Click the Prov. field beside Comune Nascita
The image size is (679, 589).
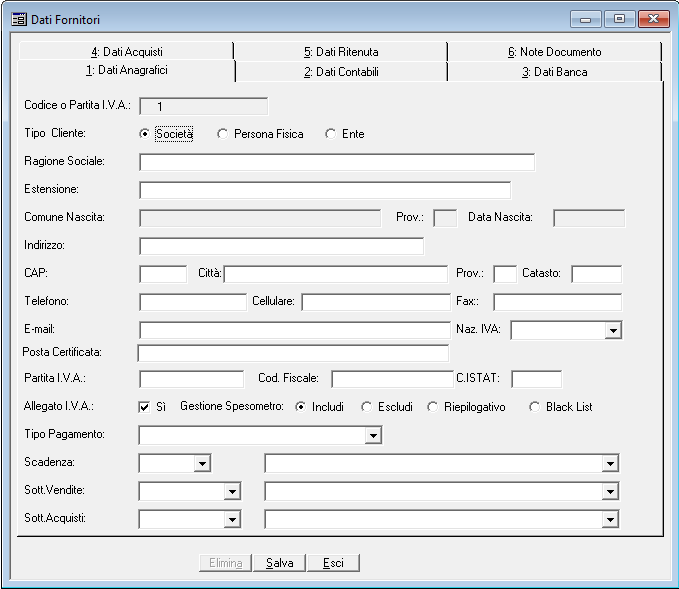point(445,218)
